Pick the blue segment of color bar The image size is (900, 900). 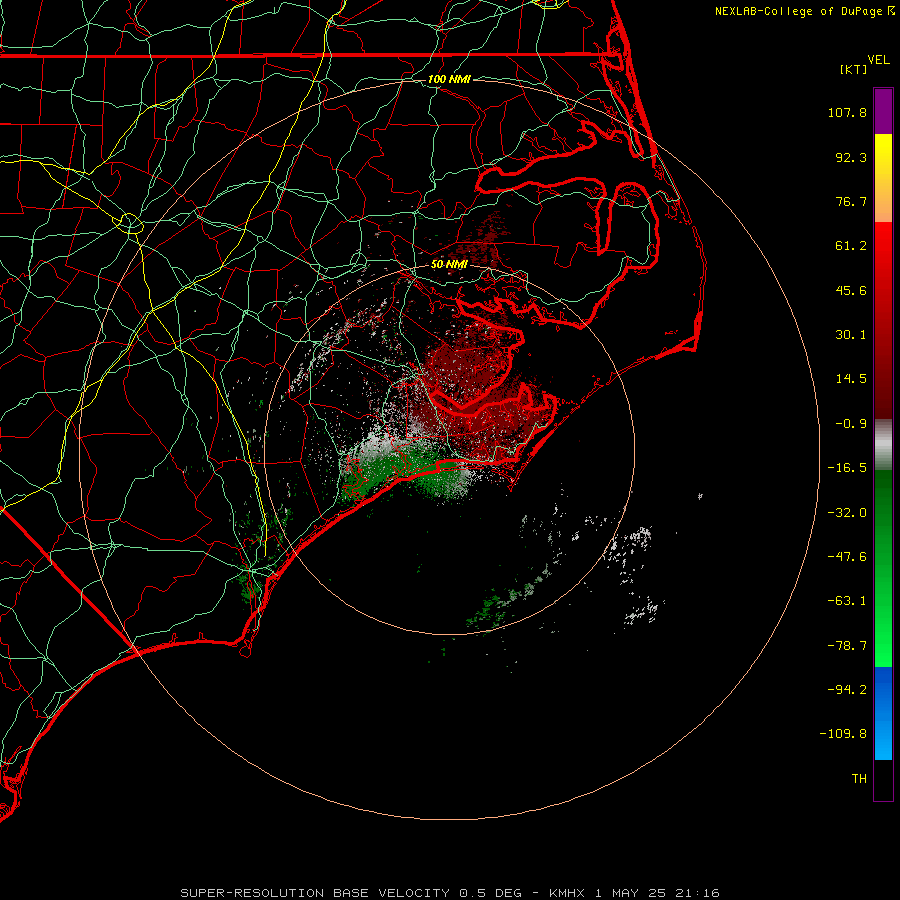click(883, 713)
